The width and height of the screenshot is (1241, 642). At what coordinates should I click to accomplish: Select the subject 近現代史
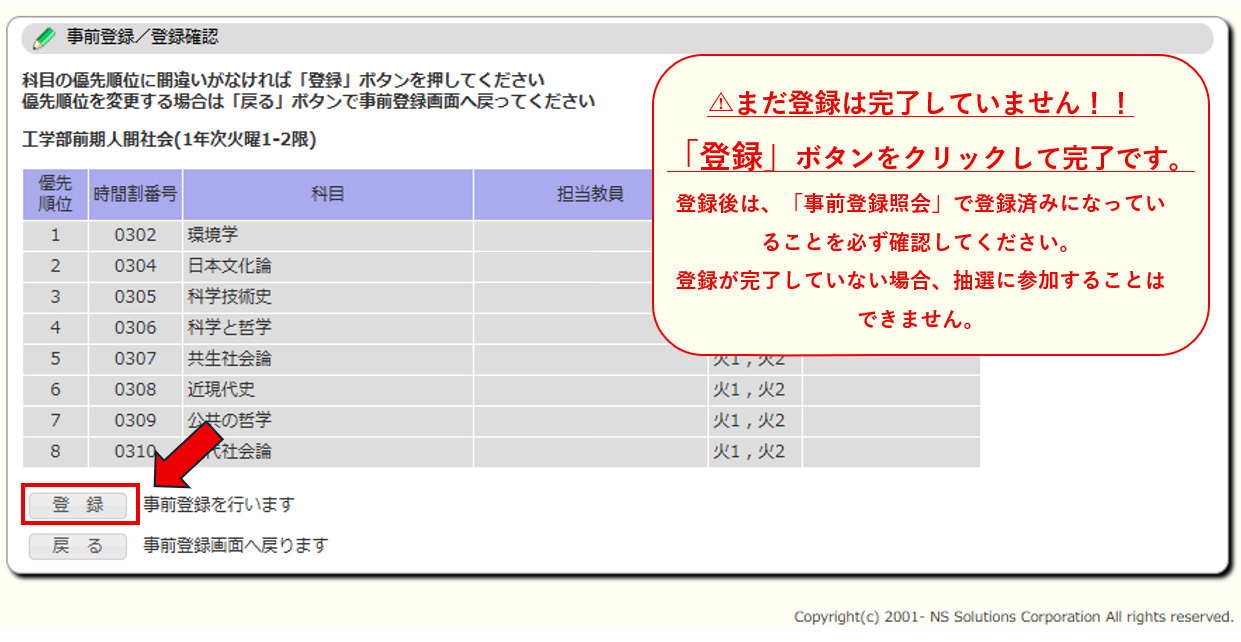(221, 390)
